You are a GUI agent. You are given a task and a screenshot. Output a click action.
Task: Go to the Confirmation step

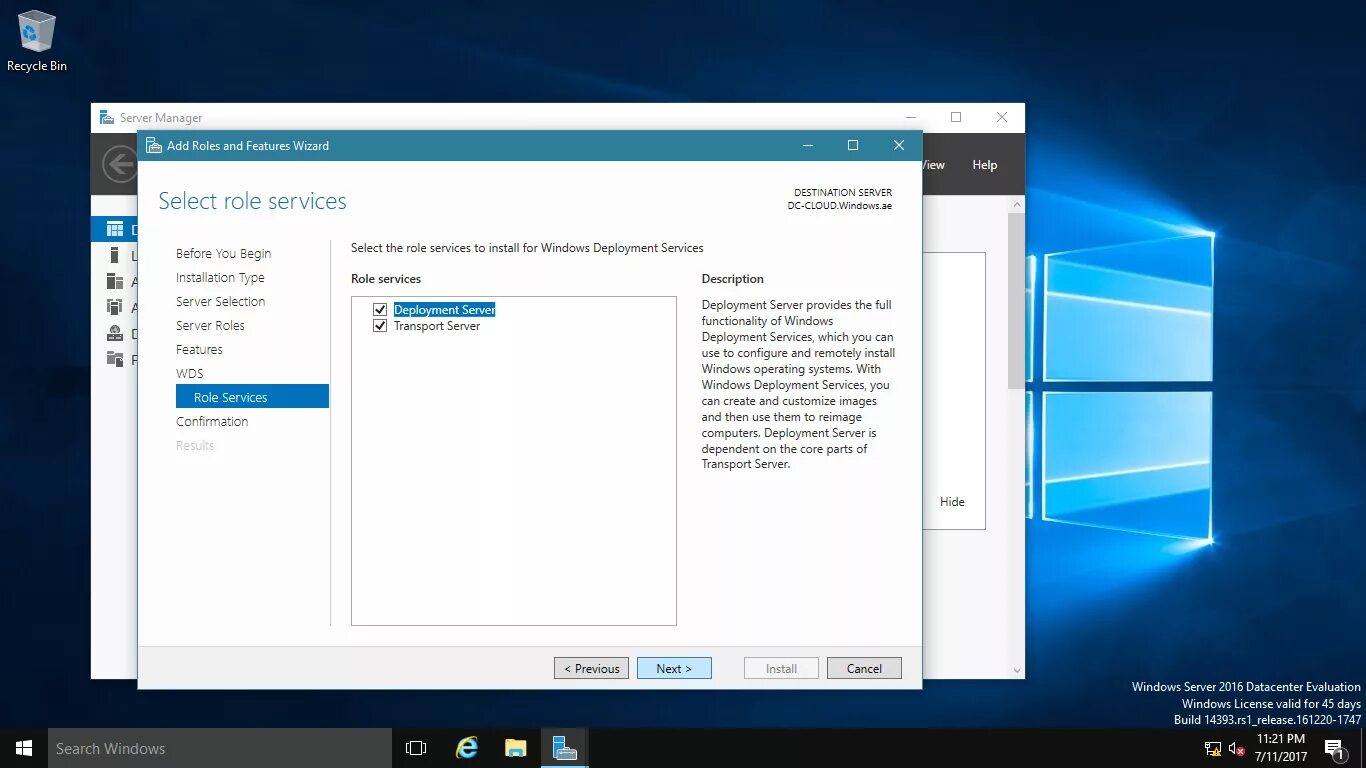(x=212, y=422)
